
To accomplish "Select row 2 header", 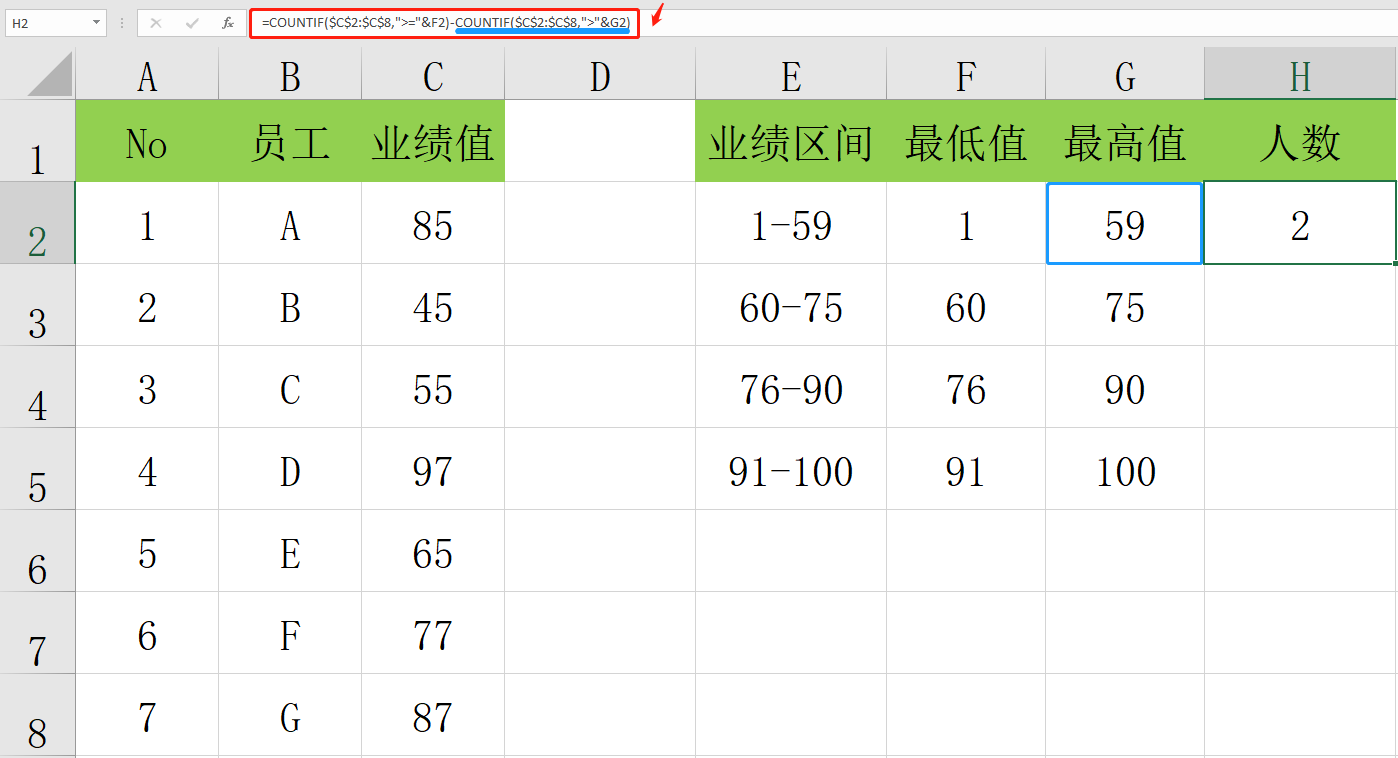I will click(x=37, y=223).
